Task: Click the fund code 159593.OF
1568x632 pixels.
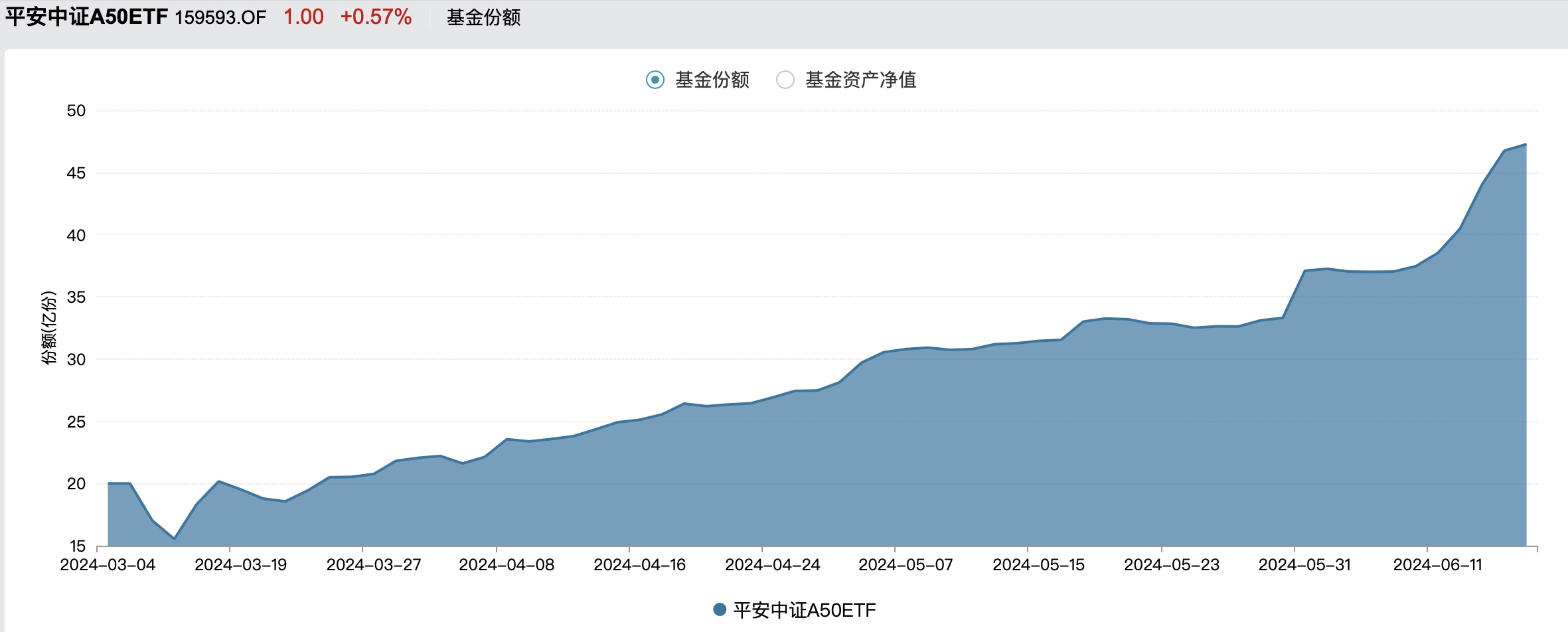Action: pos(220,17)
